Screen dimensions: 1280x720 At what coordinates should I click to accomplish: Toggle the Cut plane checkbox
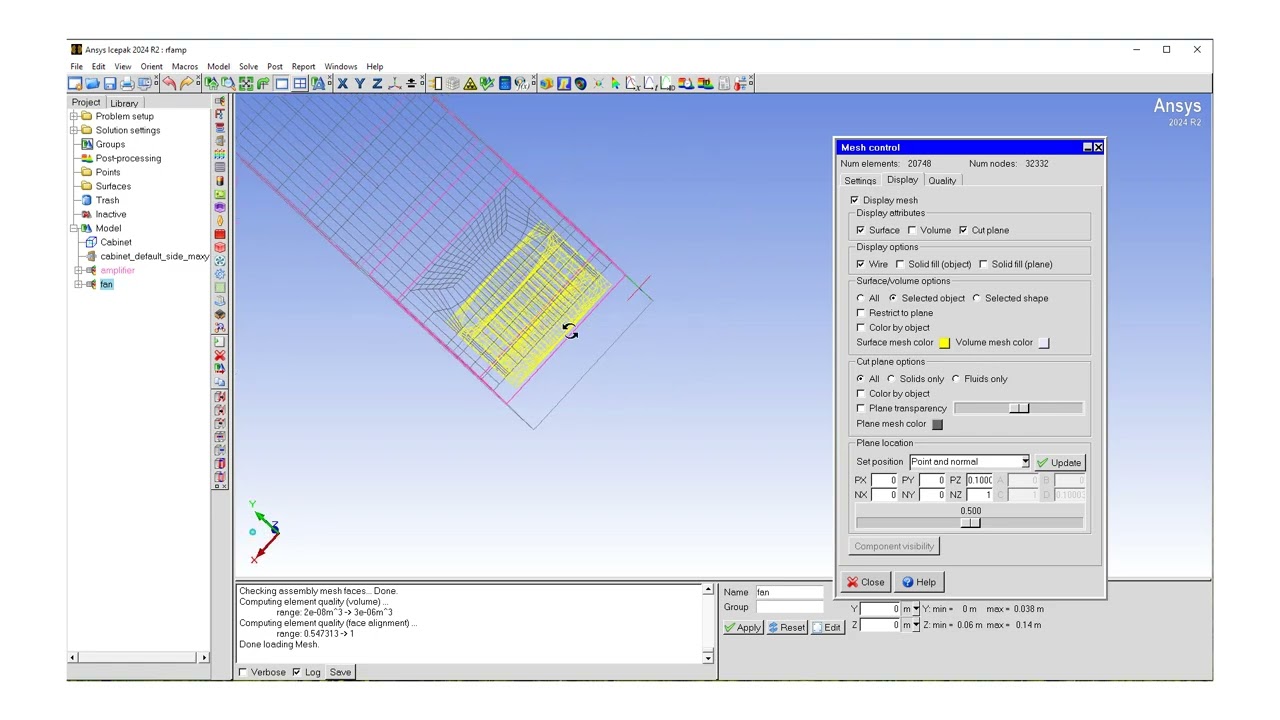(963, 230)
